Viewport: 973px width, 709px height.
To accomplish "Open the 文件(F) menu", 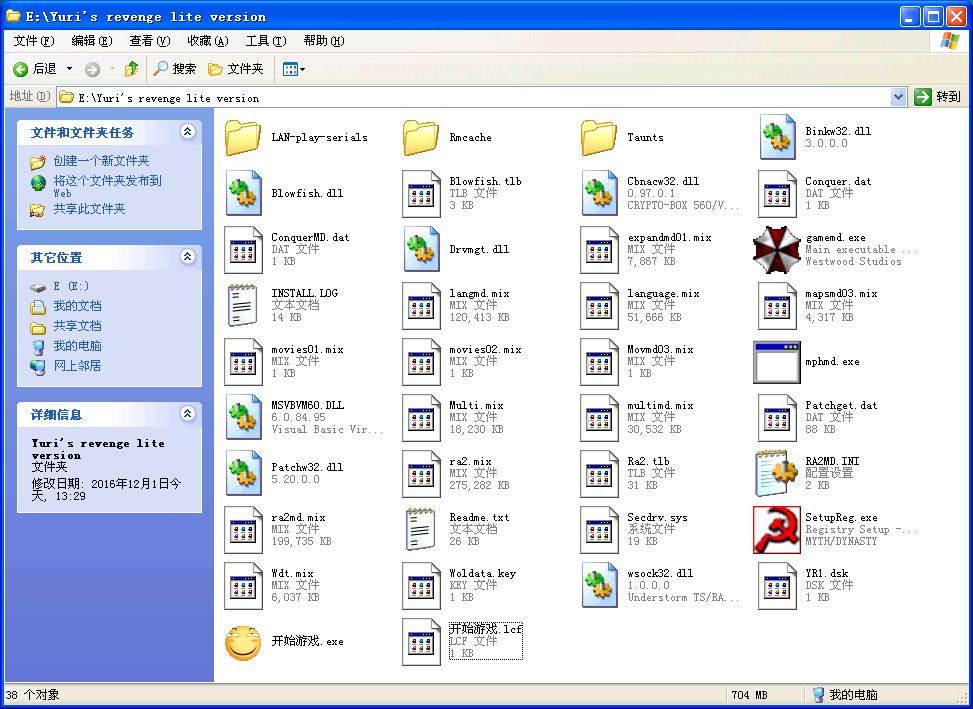I will pyautogui.click(x=34, y=41).
